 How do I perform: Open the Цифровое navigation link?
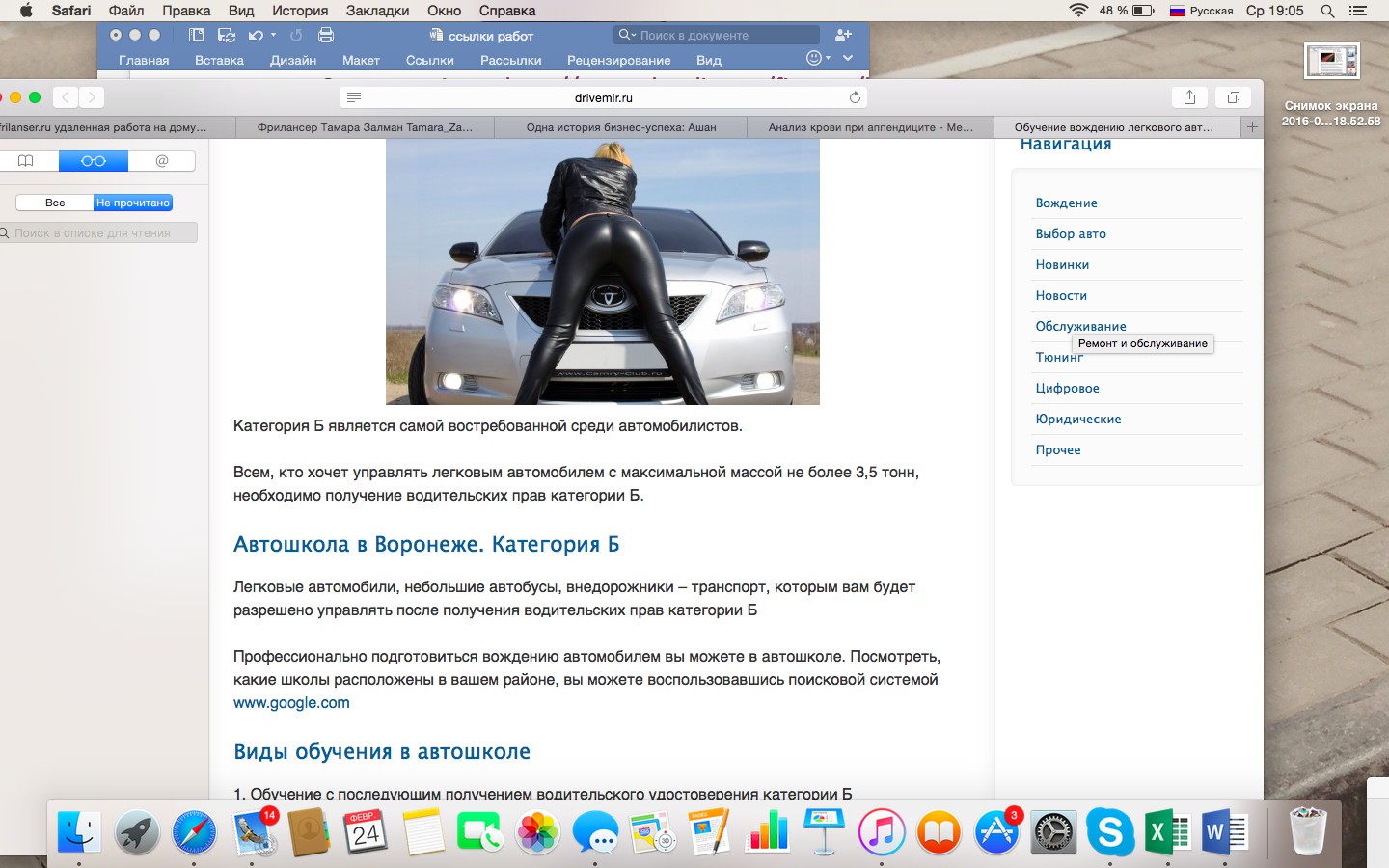coord(1067,388)
